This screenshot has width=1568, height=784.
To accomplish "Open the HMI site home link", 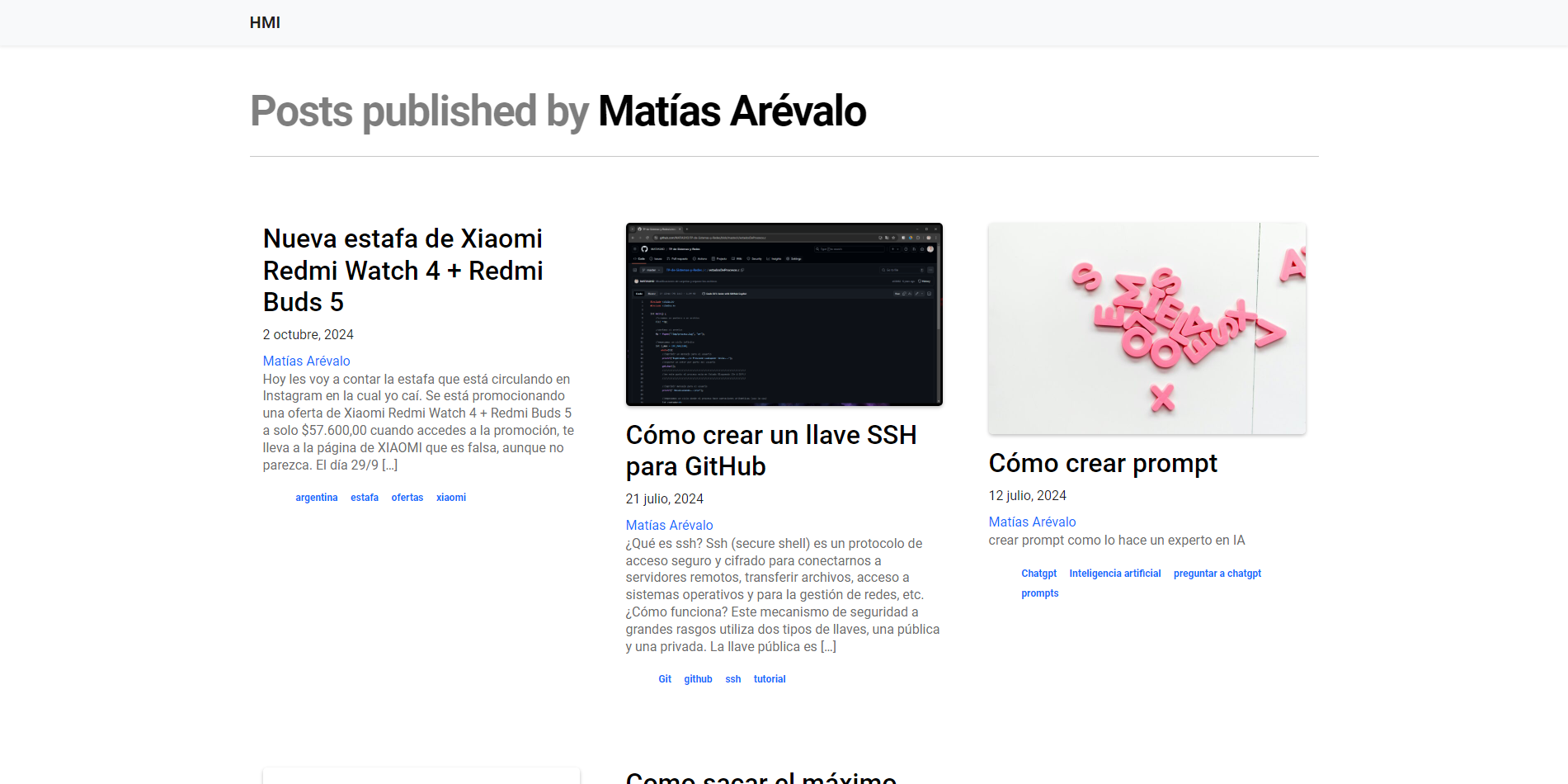I will (x=265, y=22).
